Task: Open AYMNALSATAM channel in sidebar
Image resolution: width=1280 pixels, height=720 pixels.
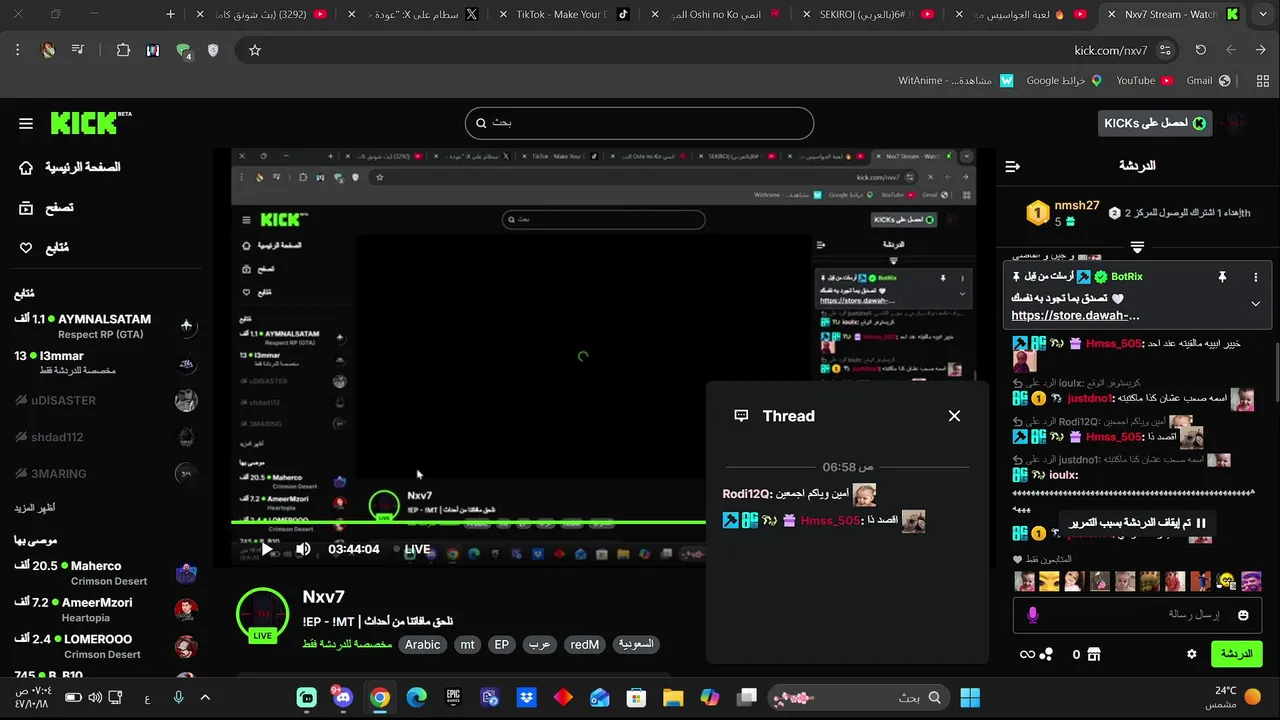Action: pos(105,326)
